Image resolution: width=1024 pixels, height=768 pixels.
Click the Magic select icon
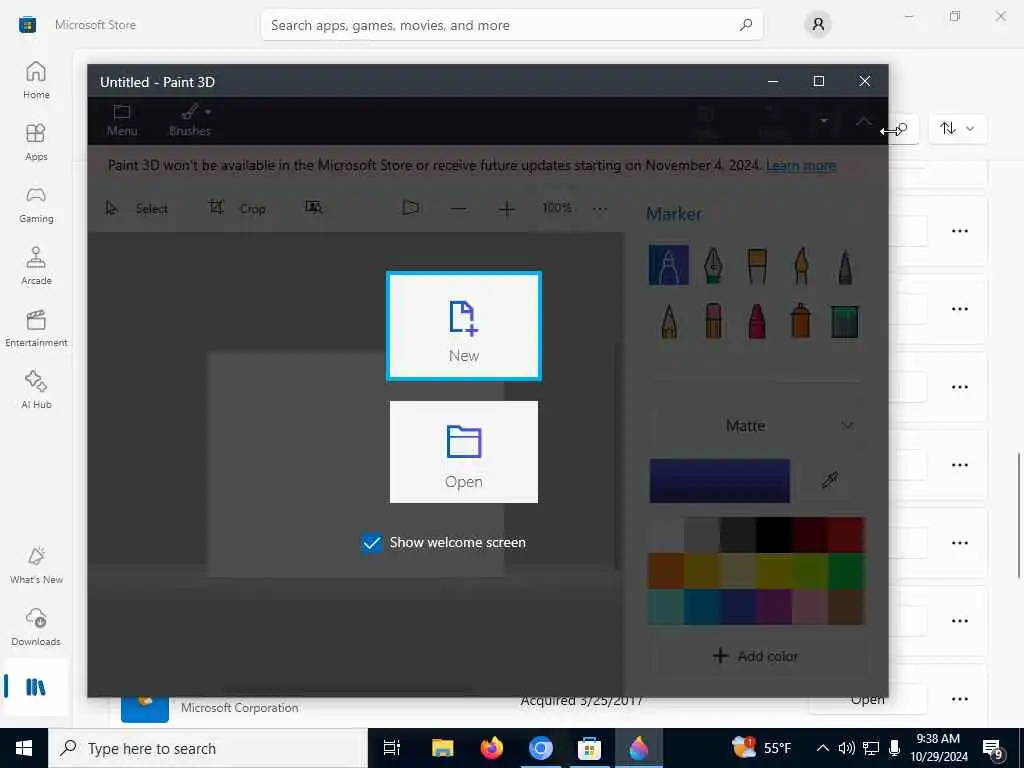[x=313, y=208]
